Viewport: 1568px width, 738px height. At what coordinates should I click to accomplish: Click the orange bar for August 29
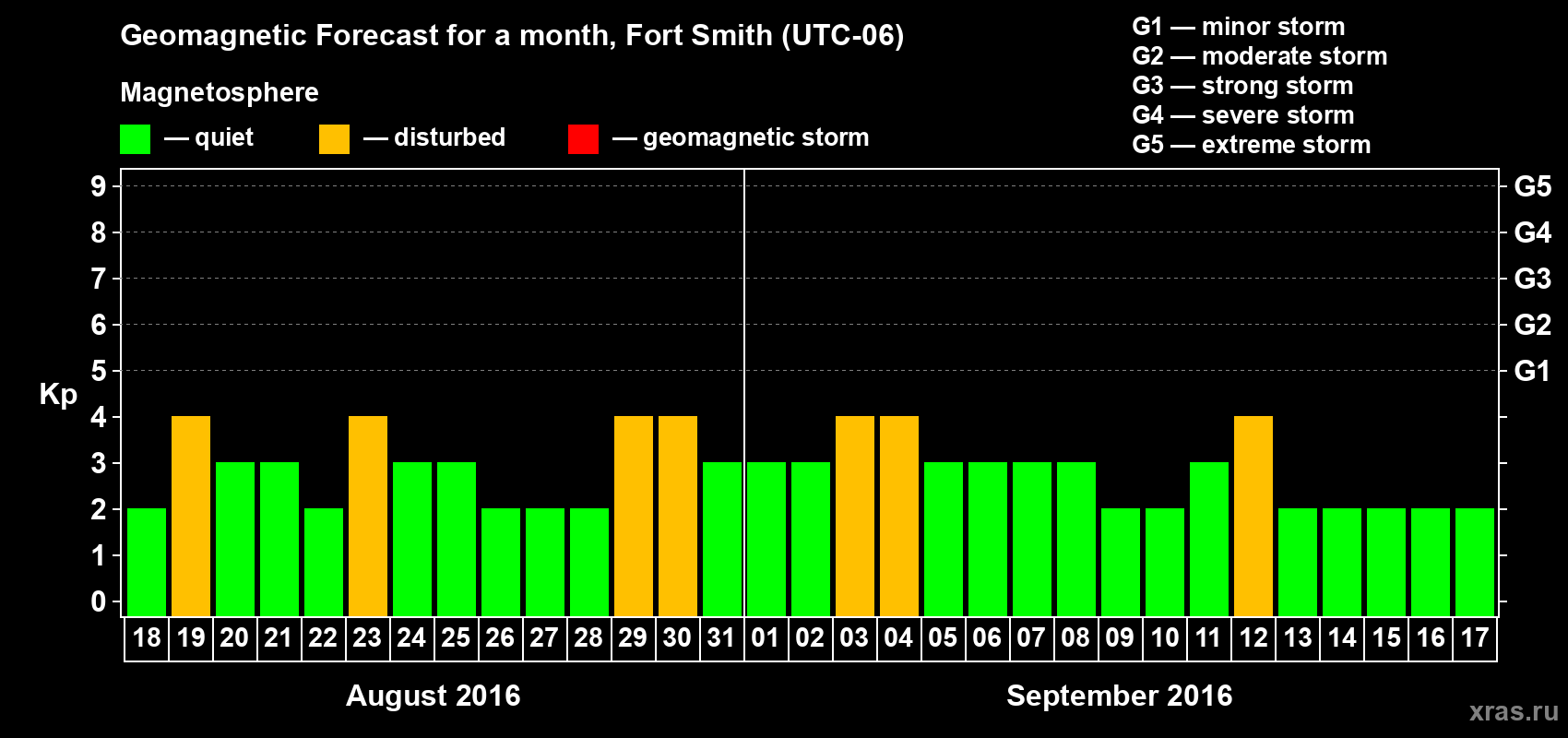[634, 516]
